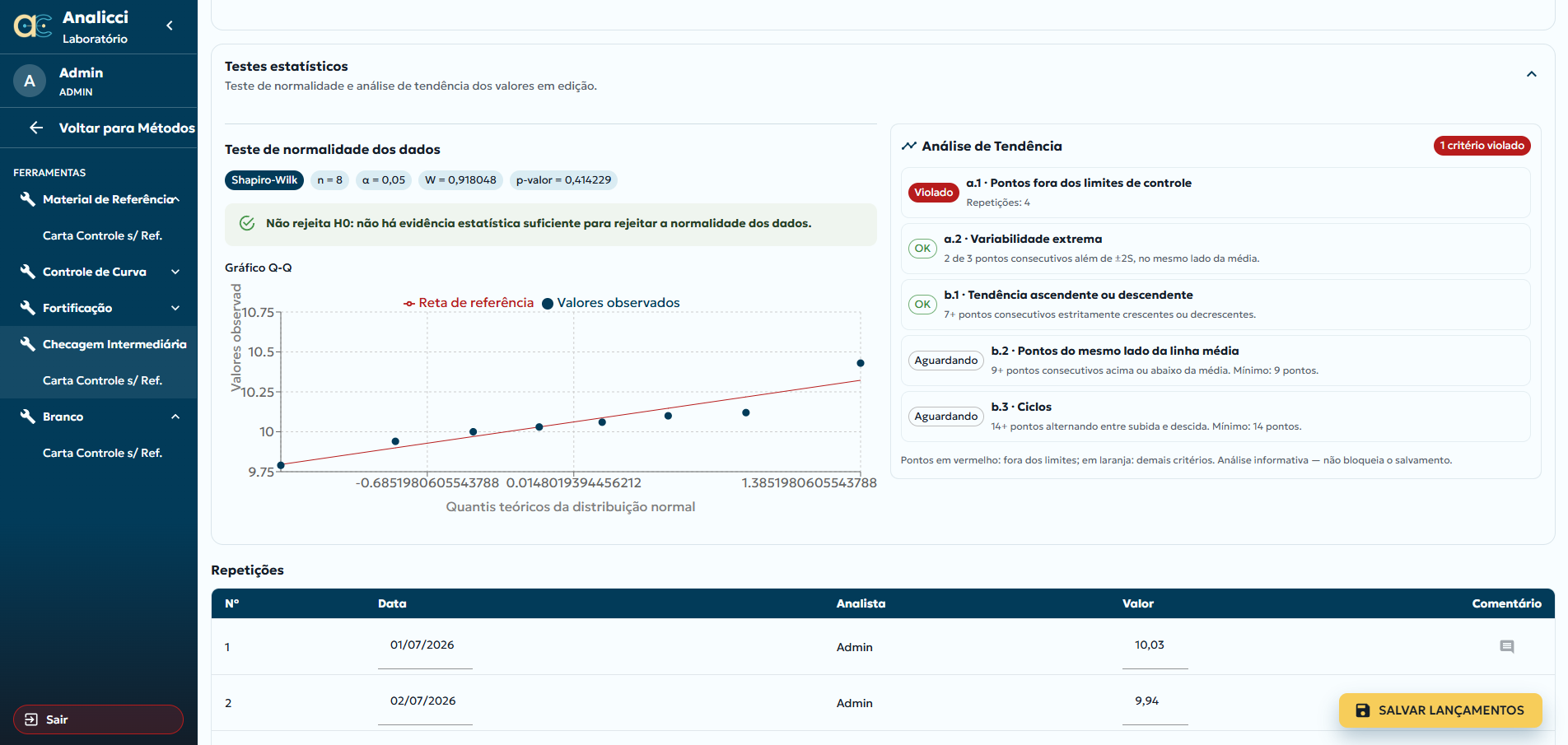The height and width of the screenshot is (745, 1568).
Task: Click the Aguardando badge for b.2 criterion
Action: point(945,361)
